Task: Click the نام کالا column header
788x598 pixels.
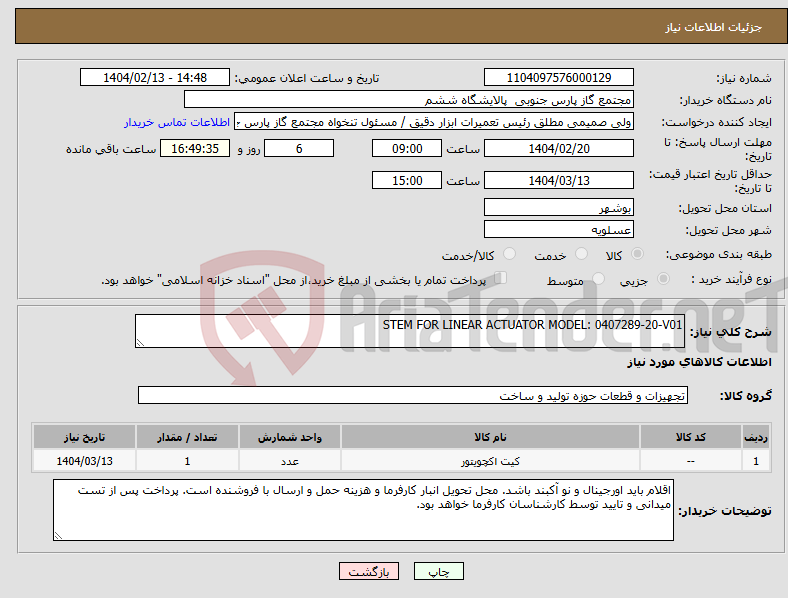Action: coord(490,437)
